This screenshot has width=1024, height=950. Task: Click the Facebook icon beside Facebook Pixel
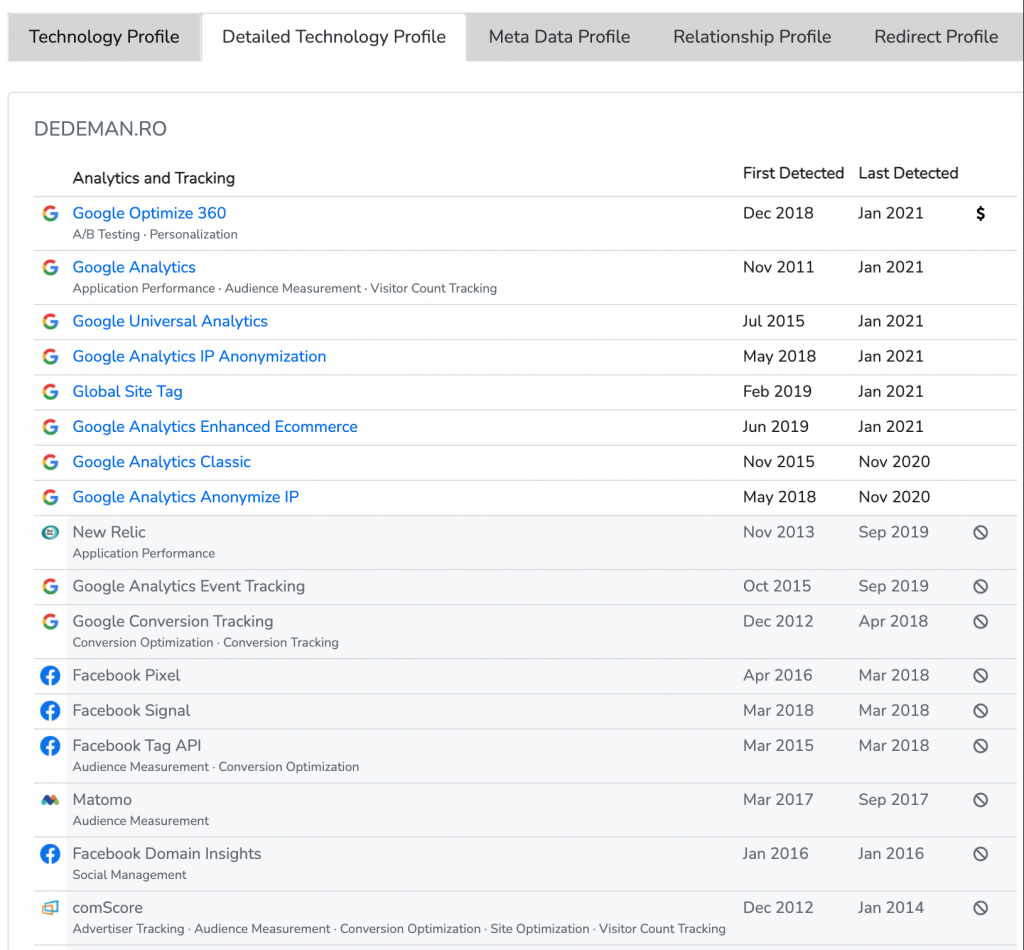point(50,676)
